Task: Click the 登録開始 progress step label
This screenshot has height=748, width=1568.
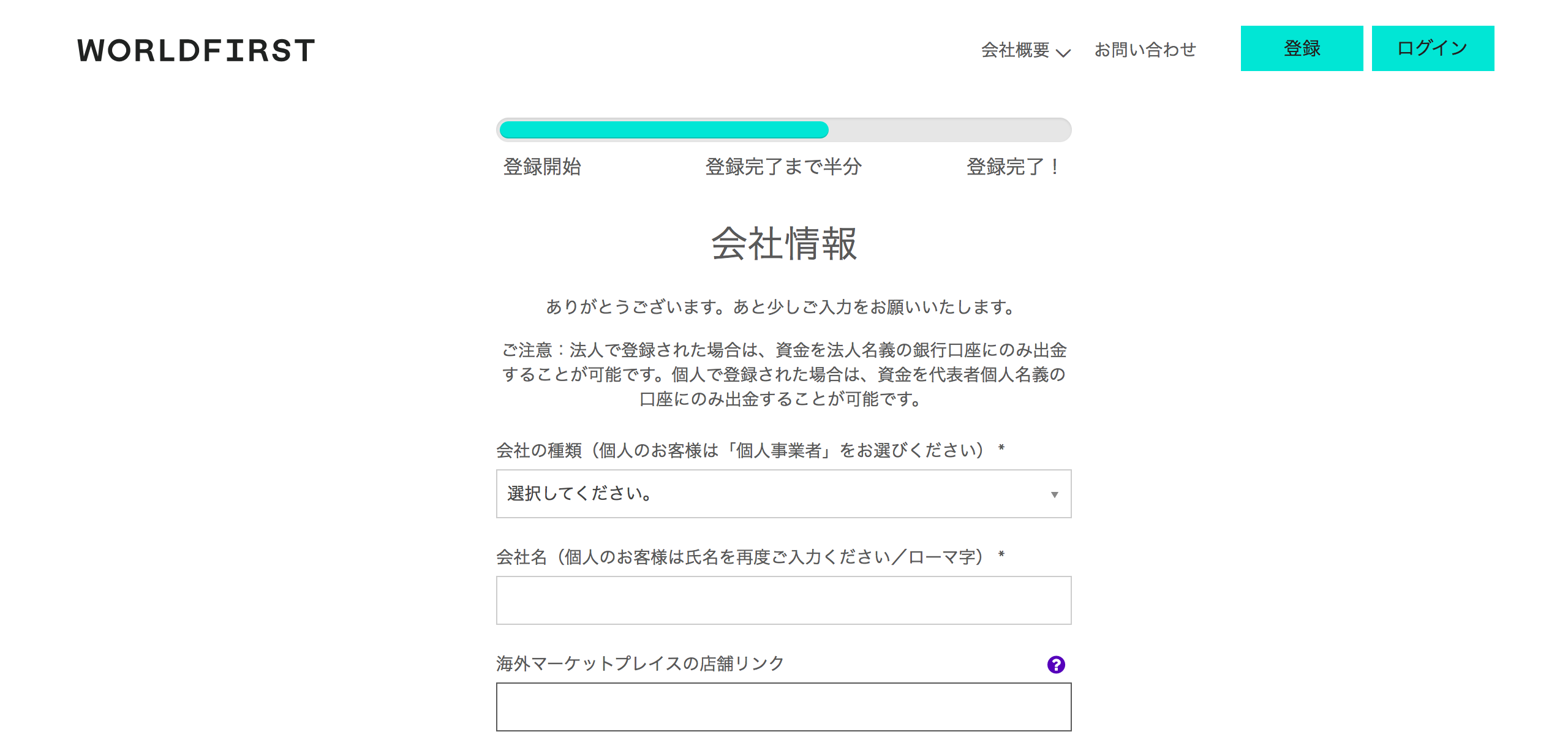Action: (541, 167)
